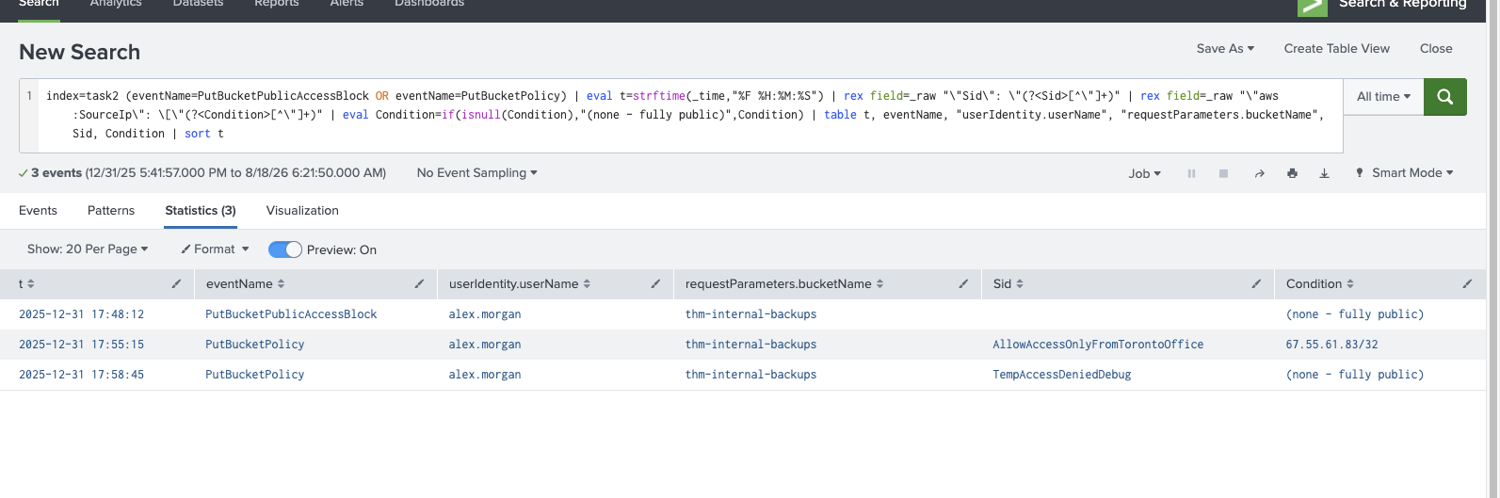Switch to the Visualization tab
This screenshot has height=498, width=1500.
302,211
